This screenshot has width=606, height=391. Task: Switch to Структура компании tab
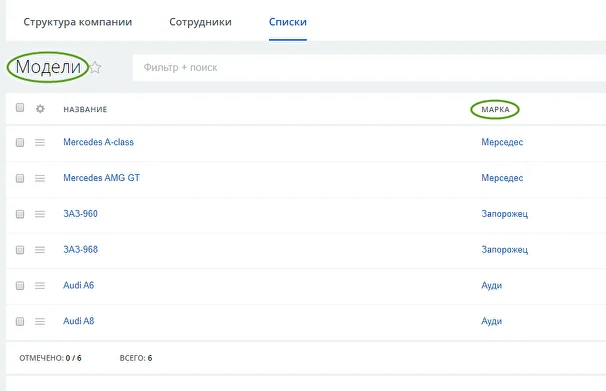pyautogui.click(x=78, y=22)
